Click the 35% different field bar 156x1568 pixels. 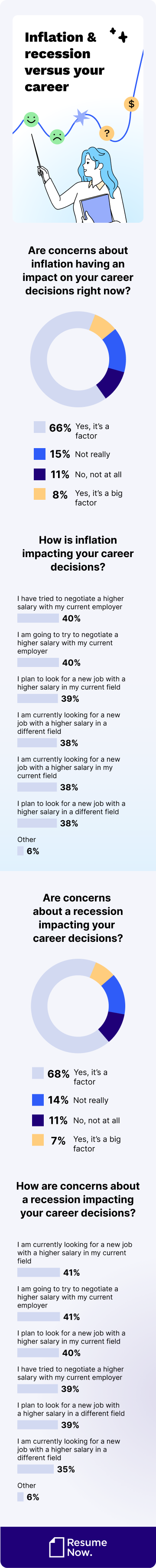pos(36,1469)
